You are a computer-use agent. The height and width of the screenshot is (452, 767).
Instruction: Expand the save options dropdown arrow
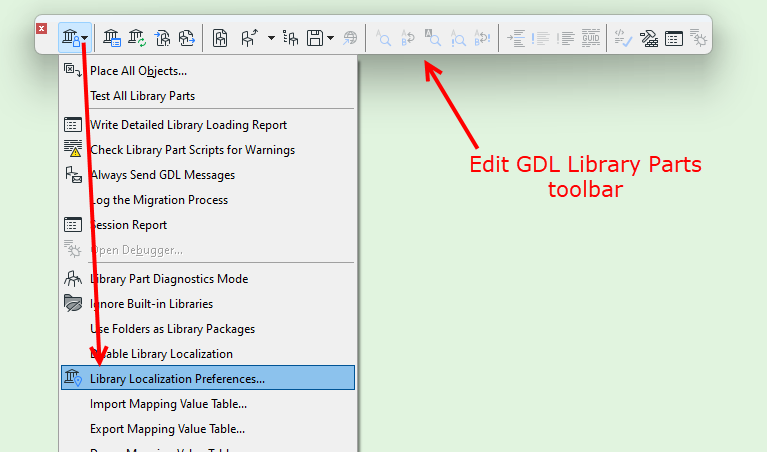point(331,38)
